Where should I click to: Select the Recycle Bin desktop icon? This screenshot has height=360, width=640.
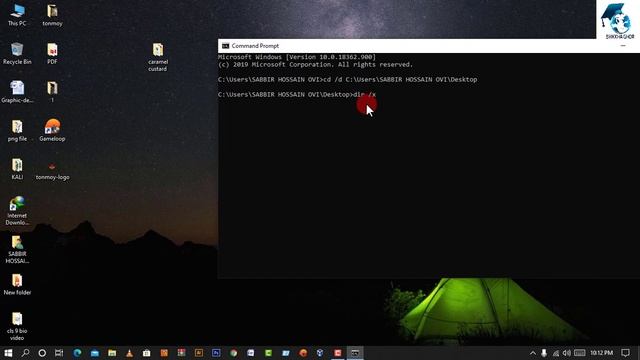[x=17, y=53]
